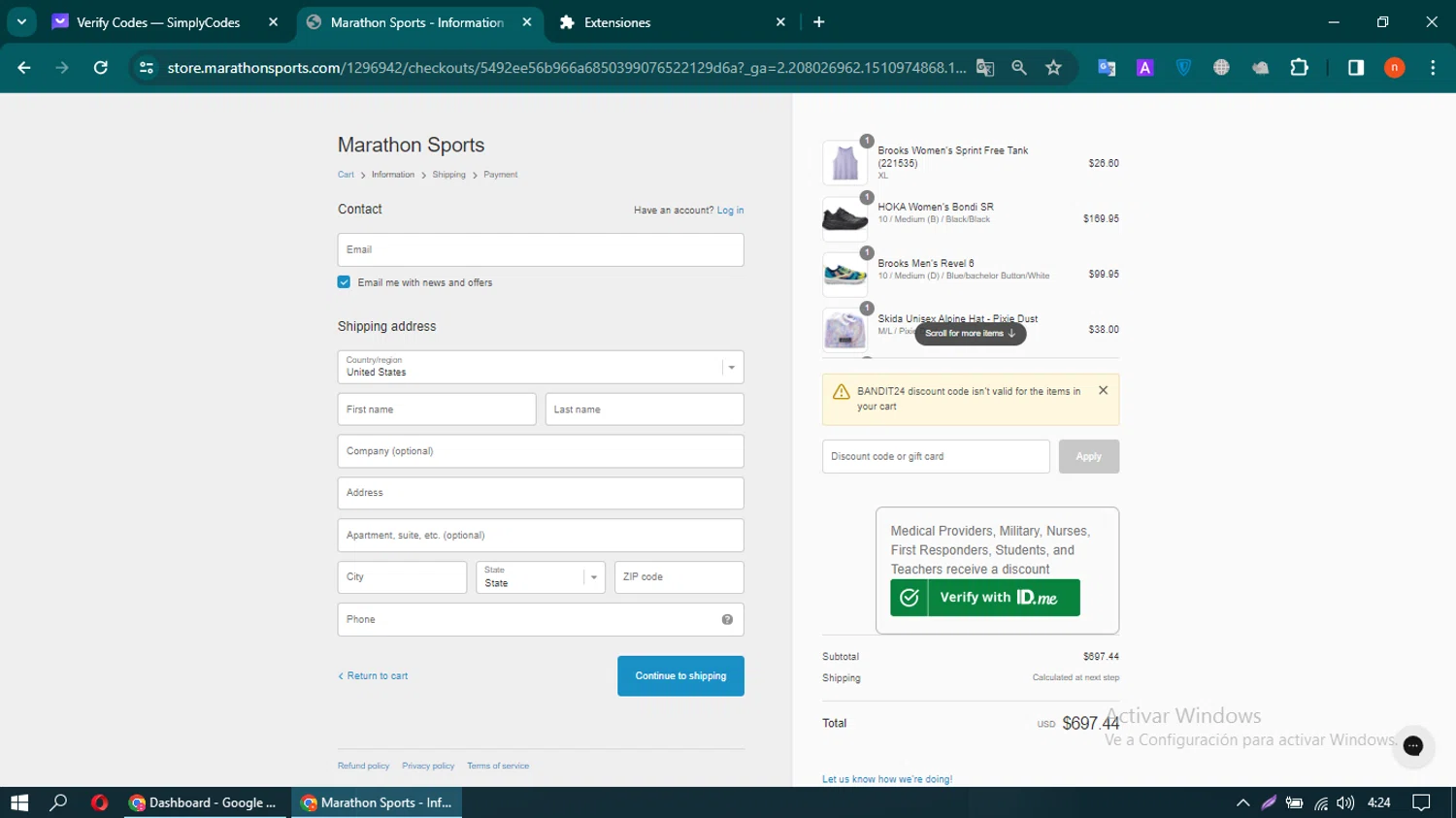Open the tab search dropdown arrow

[21, 21]
